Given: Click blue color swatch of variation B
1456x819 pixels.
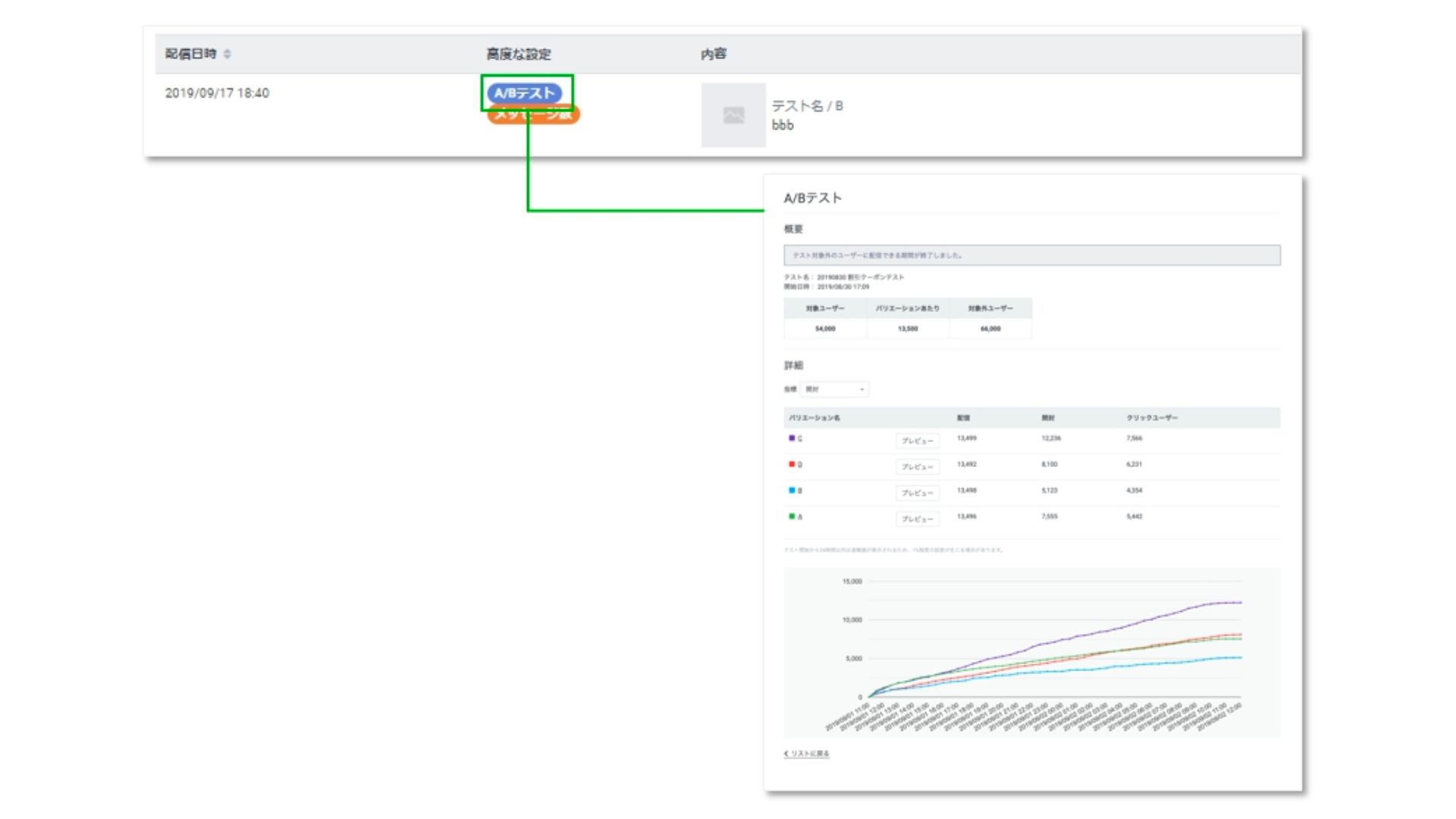Looking at the screenshot, I should 792,490.
